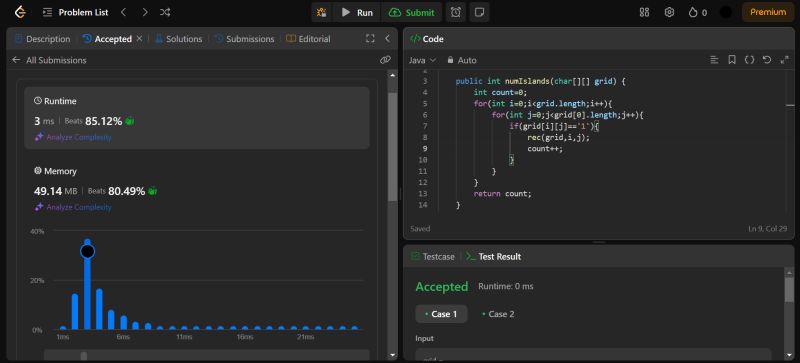This screenshot has height=363, width=800.
Task: Select the Test Result tab
Action: coord(493,256)
